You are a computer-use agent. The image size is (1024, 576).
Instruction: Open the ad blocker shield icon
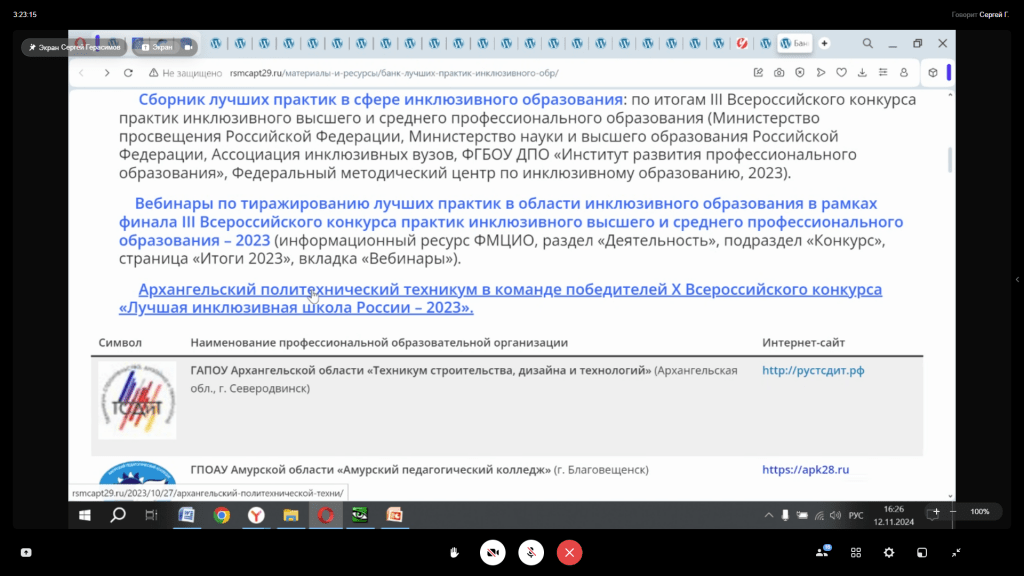(x=800, y=73)
